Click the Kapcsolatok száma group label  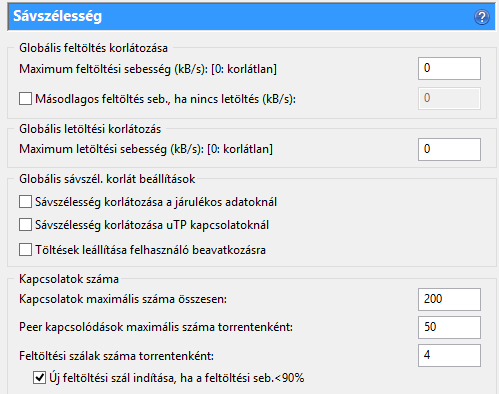[x=69, y=279]
